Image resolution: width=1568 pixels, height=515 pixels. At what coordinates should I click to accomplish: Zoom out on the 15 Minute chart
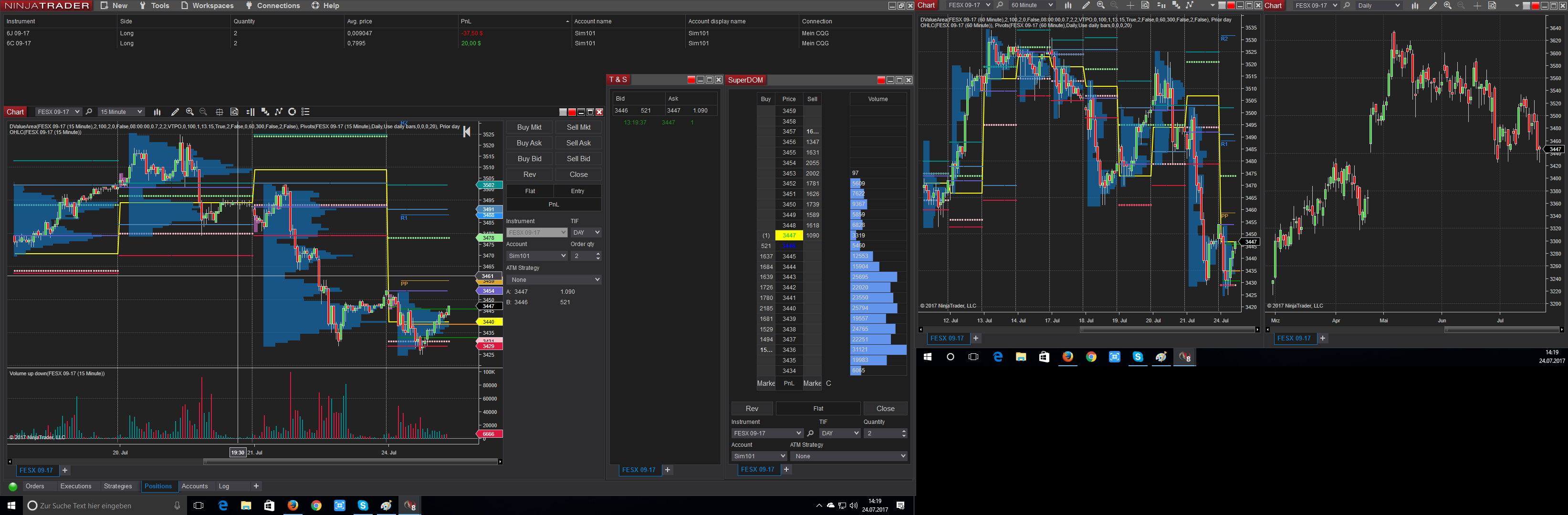pyautogui.click(x=203, y=112)
